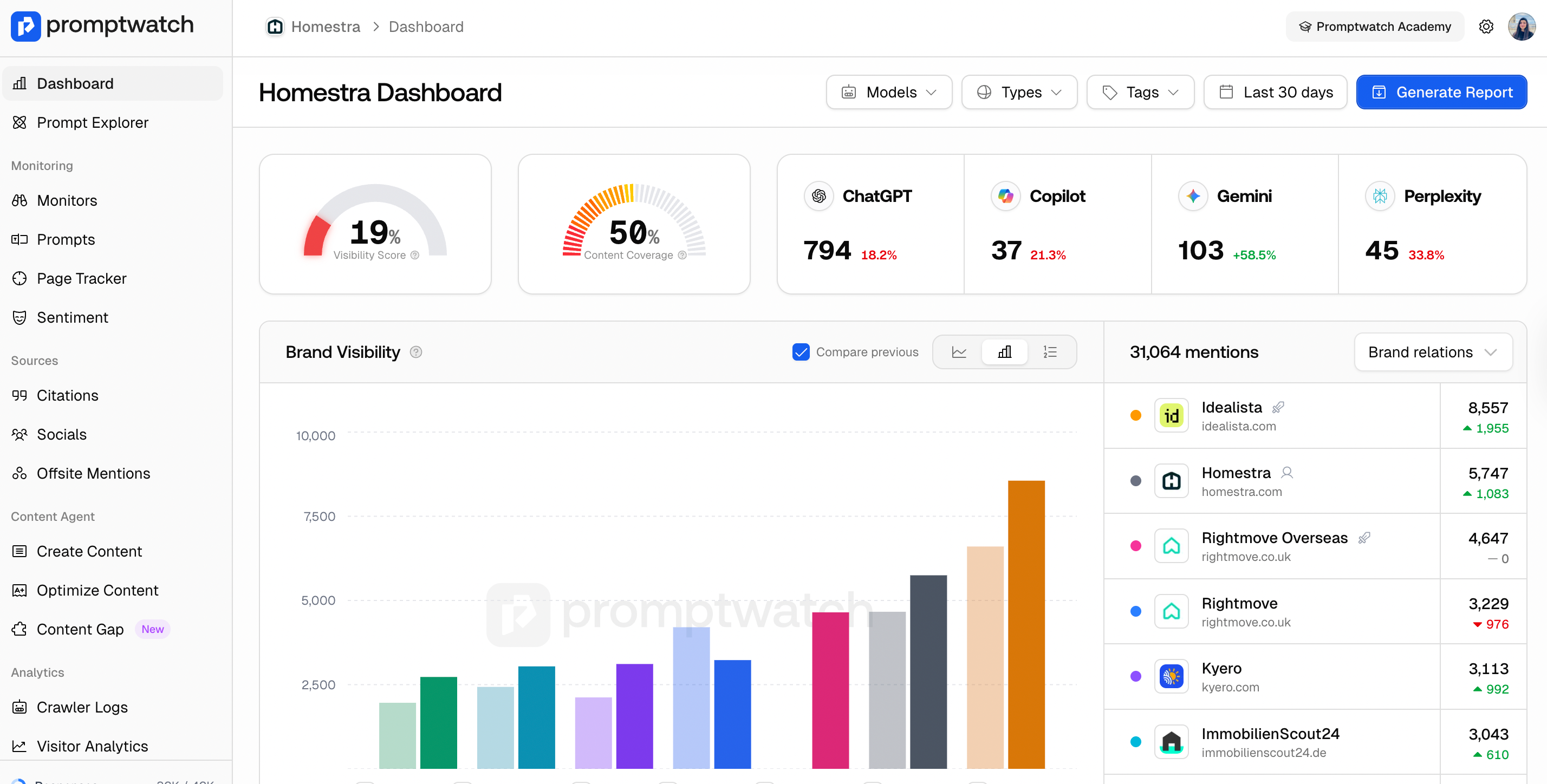This screenshot has width=1547, height=784.
Task: Click Visibility Score help icon
Action: pyautogui.click(x=415, y=255)
